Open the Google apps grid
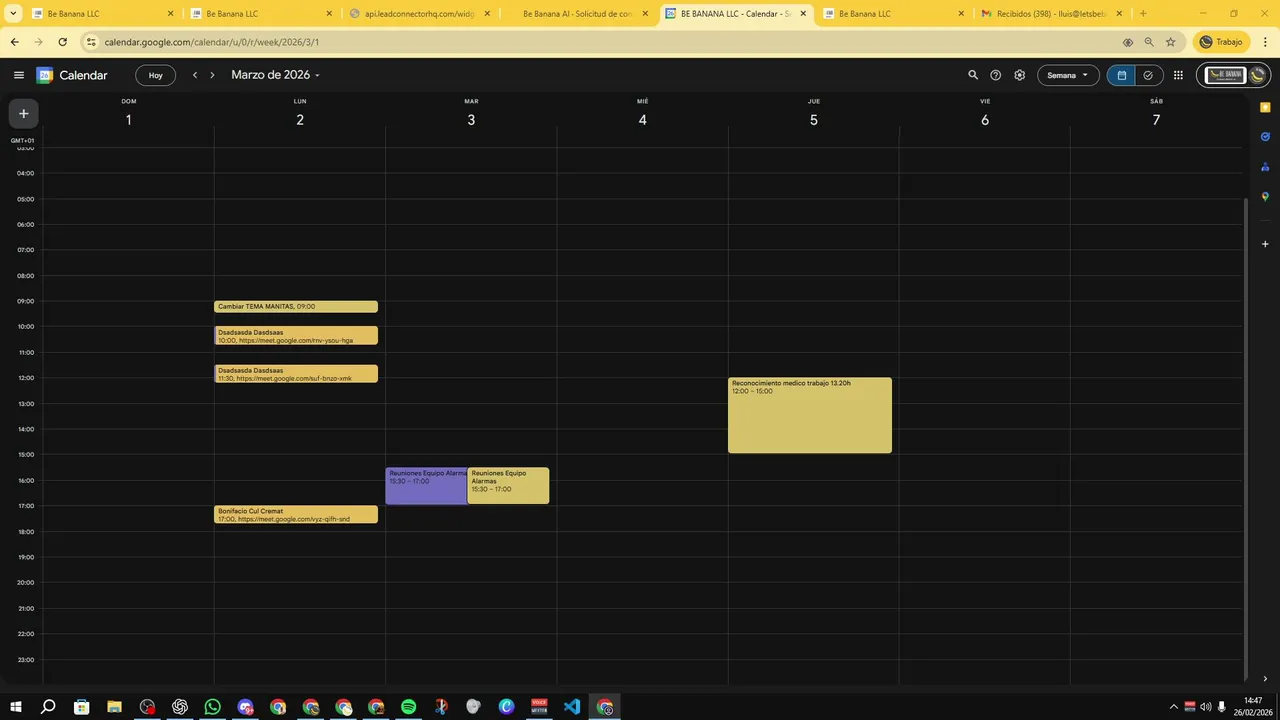This screenshot has width=1280, height=720. click(x=1179, y=75)
